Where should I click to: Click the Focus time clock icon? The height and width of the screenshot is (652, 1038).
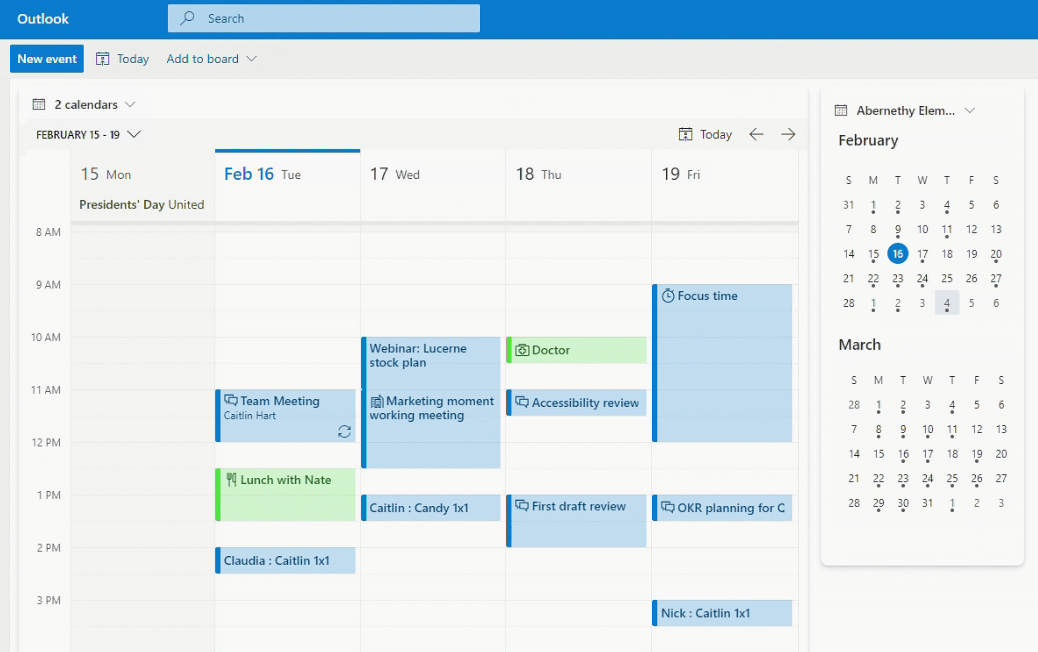pos(667,296)
